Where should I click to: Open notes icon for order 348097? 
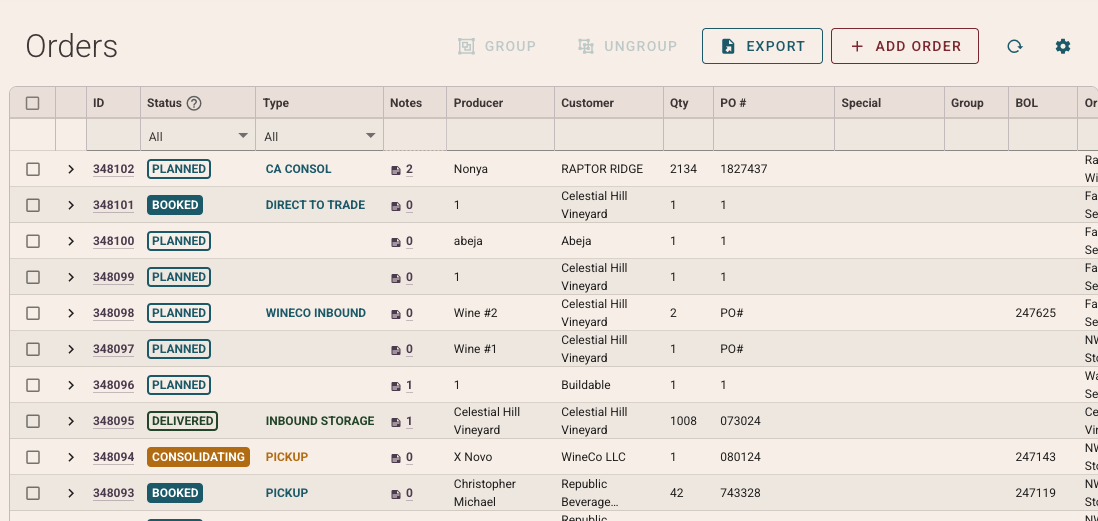396,349
